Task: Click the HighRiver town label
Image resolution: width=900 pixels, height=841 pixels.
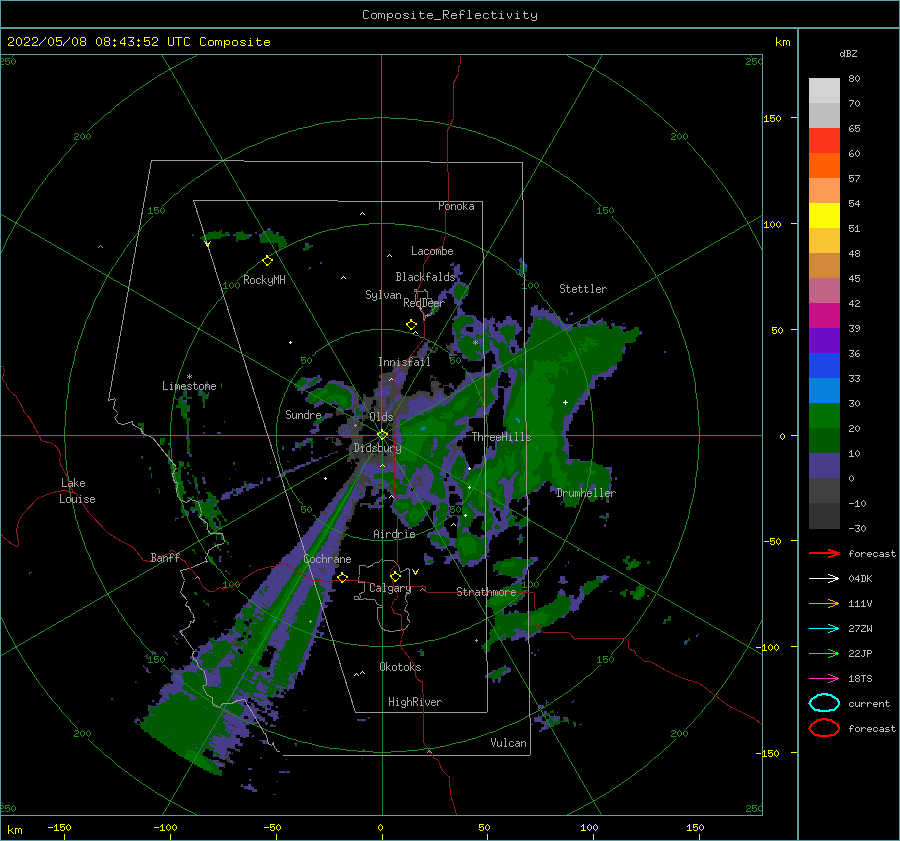Action: point(415,702)
